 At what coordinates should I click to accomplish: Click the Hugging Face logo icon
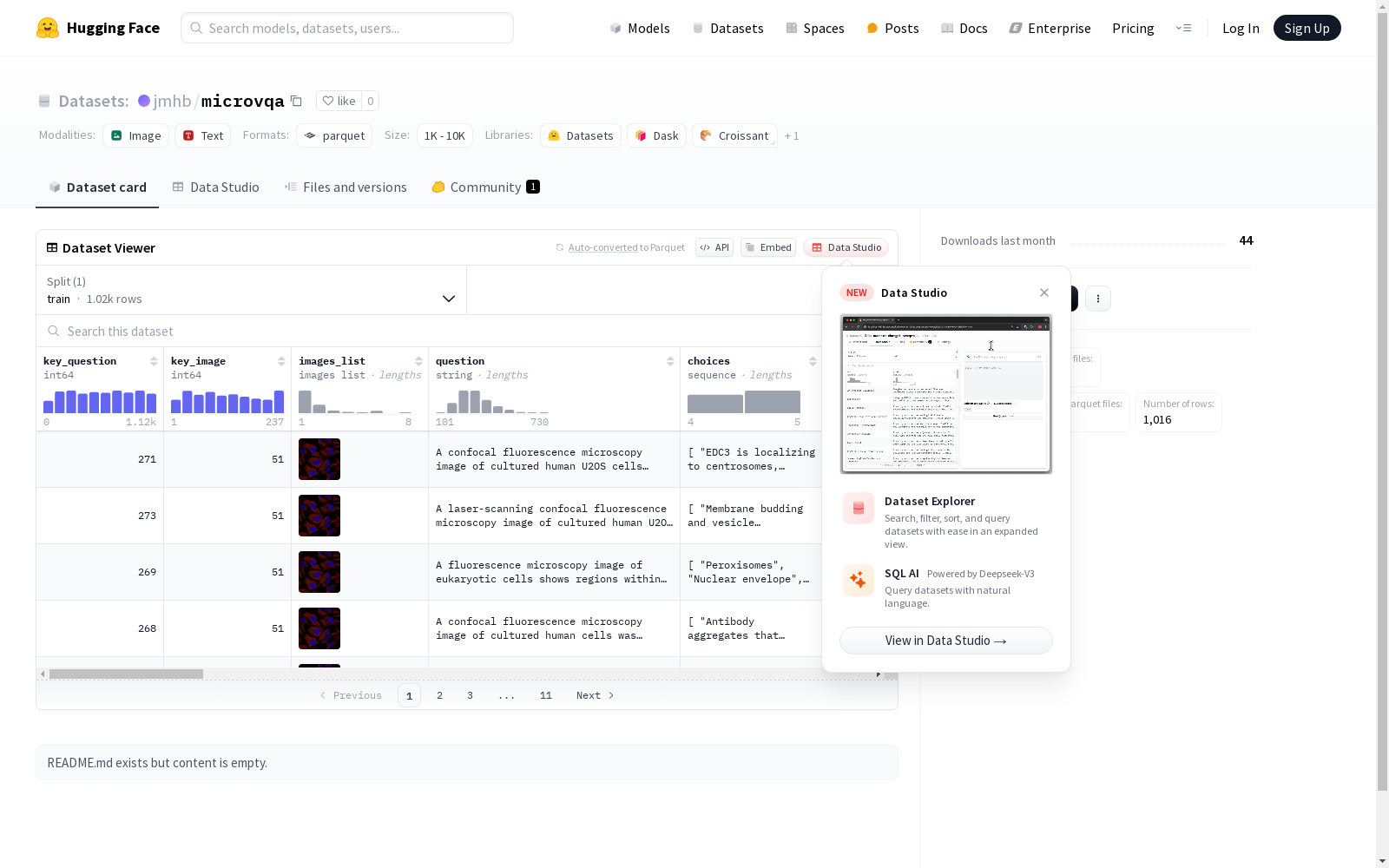48,28
